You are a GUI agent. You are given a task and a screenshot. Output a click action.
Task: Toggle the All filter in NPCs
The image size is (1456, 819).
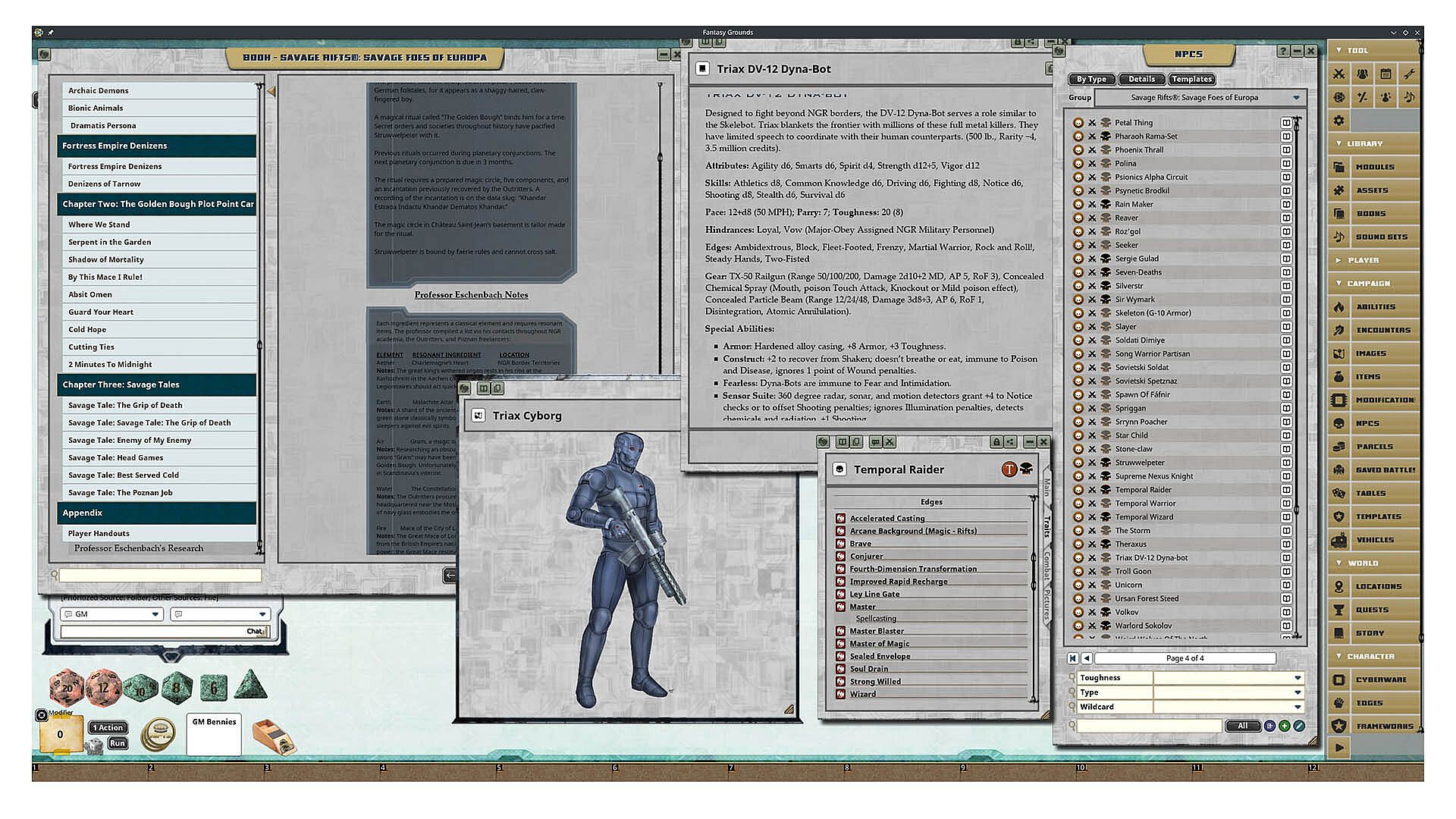1242,726
